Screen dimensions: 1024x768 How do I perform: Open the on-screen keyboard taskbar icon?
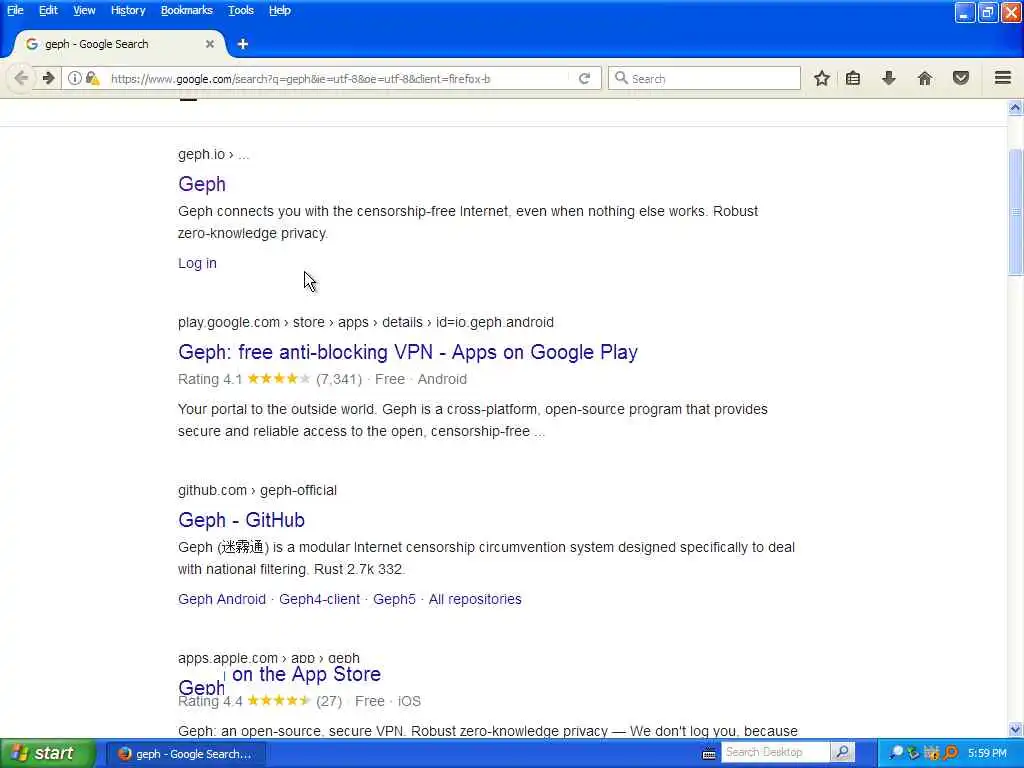click(x=709, y=754)
